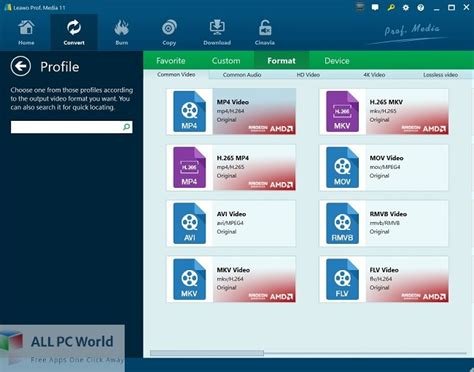474x372 pixels.
Task: Select the Common Video sub-tab
Action: (176, 75)
